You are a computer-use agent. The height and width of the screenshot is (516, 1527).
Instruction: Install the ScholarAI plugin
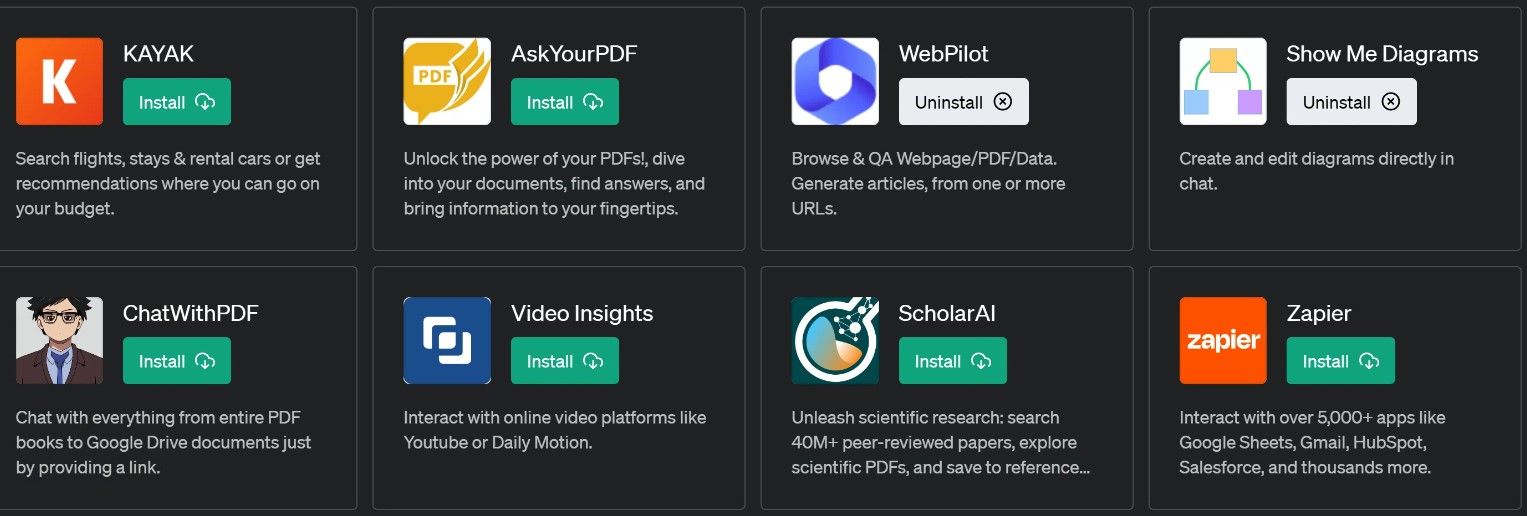(953, 361)
